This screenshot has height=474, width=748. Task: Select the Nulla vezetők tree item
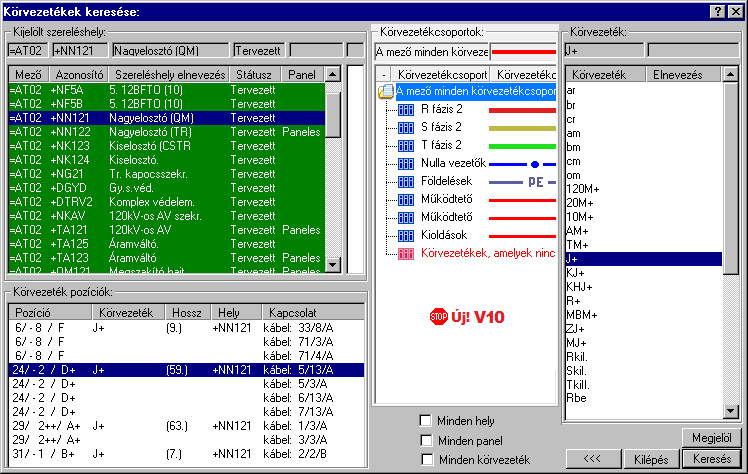pyautogui.click(x=453, y=164)
